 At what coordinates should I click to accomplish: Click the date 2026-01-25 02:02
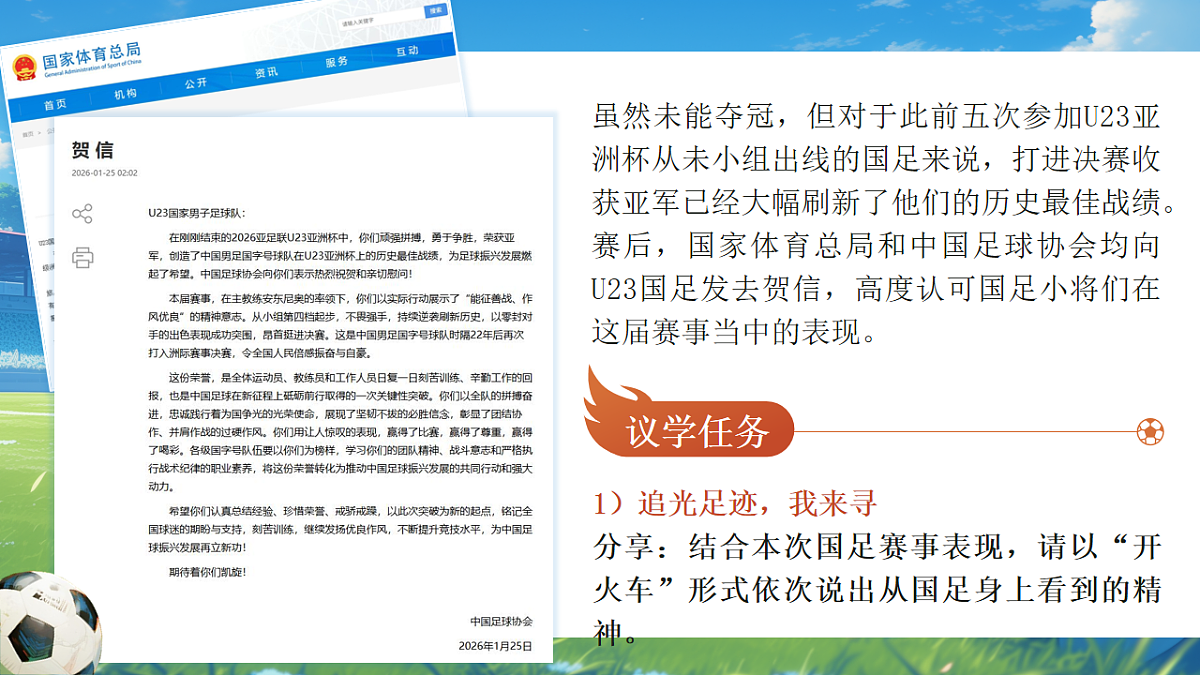pyautogui.click(x=104, y=173)
